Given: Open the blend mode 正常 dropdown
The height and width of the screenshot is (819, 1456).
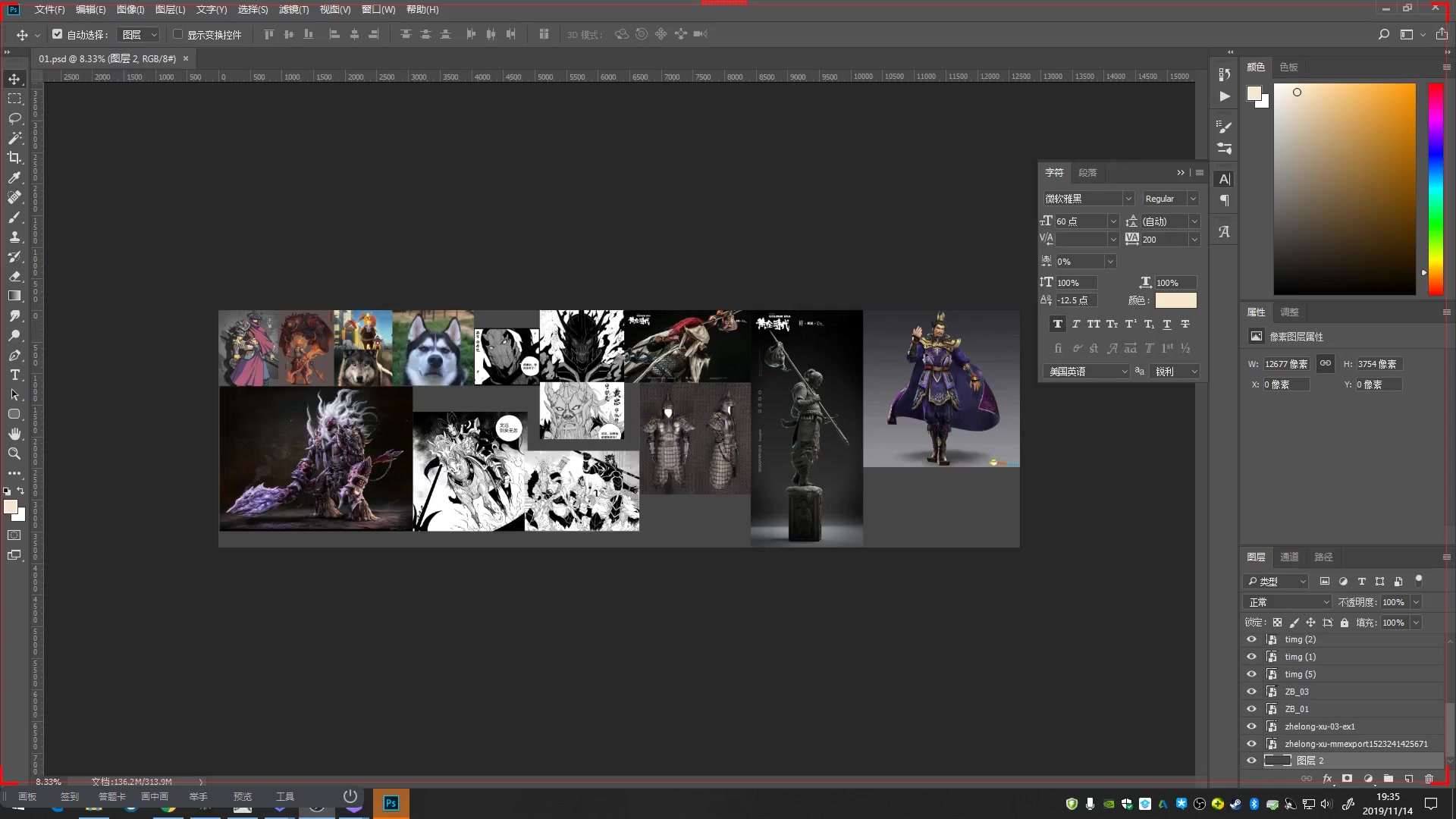Looking at the screenshot, I should pyautogui.click(x=1288, y=602).
